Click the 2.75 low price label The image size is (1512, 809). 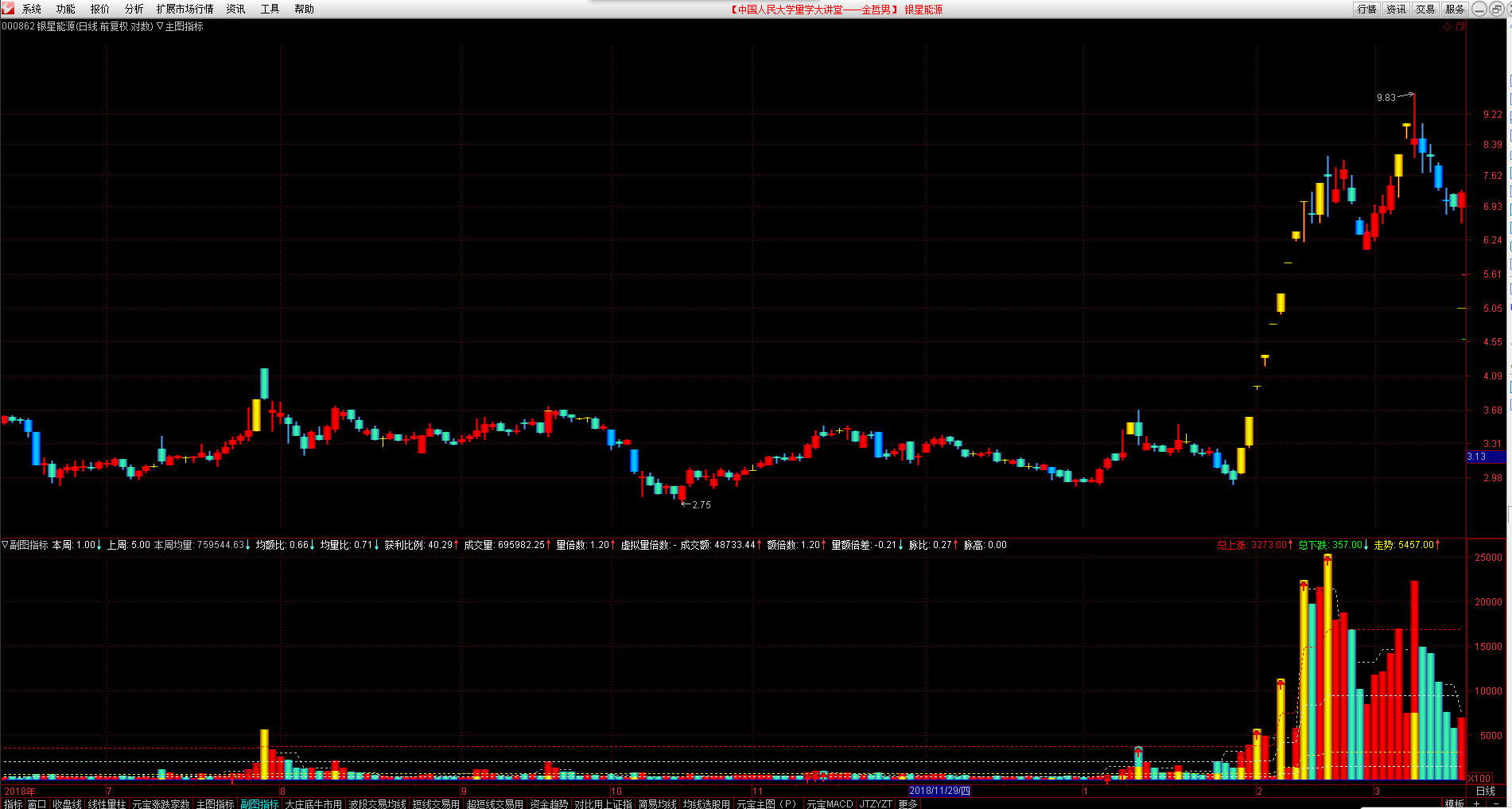[x=702, y=505]
